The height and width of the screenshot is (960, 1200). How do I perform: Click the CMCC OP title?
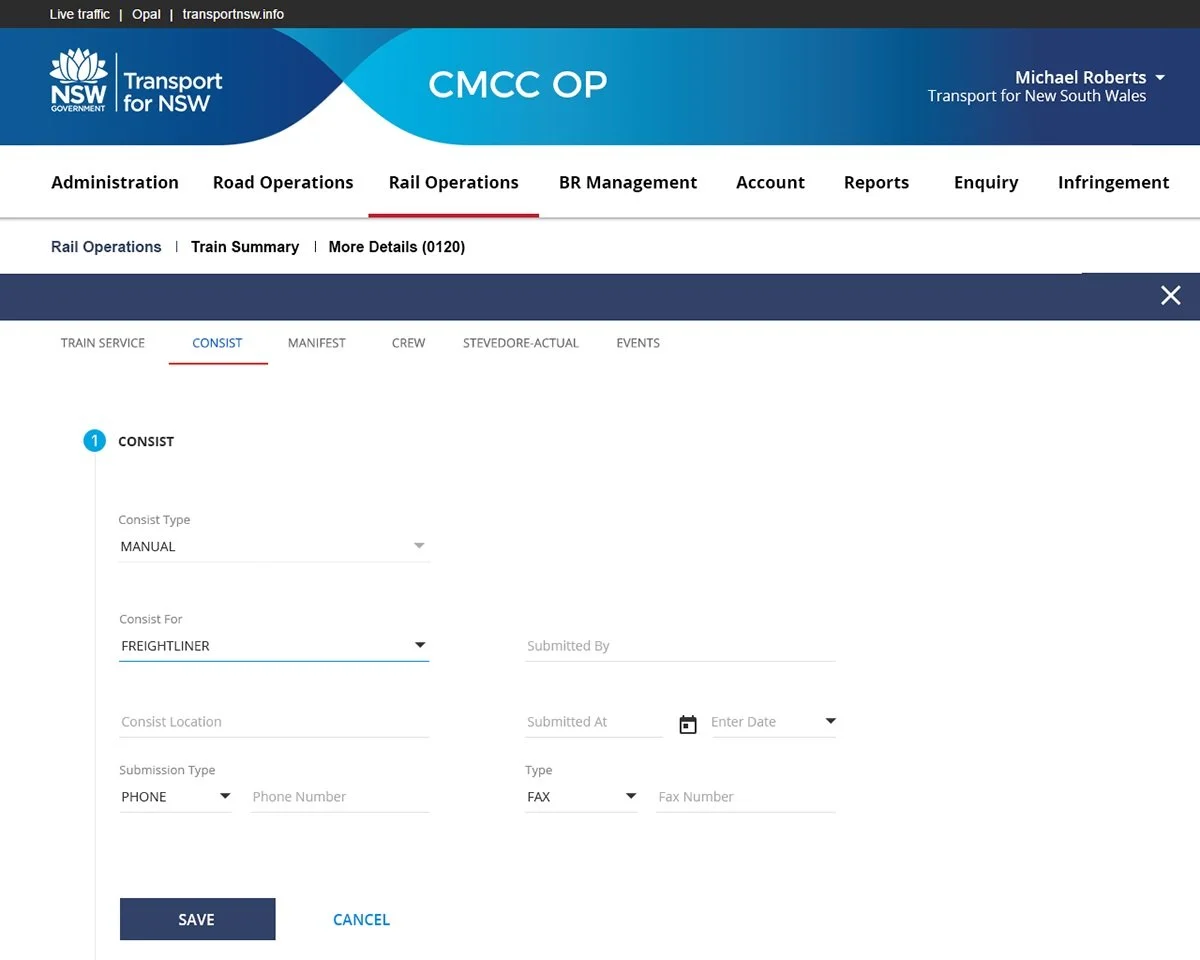(518, 84)
